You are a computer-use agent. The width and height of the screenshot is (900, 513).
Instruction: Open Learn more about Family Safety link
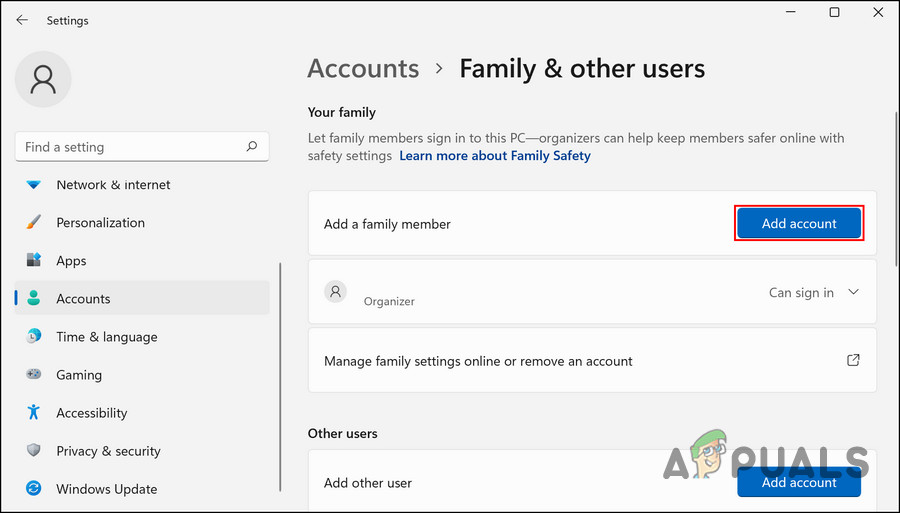pyautogui.click(x=495, y=156)
